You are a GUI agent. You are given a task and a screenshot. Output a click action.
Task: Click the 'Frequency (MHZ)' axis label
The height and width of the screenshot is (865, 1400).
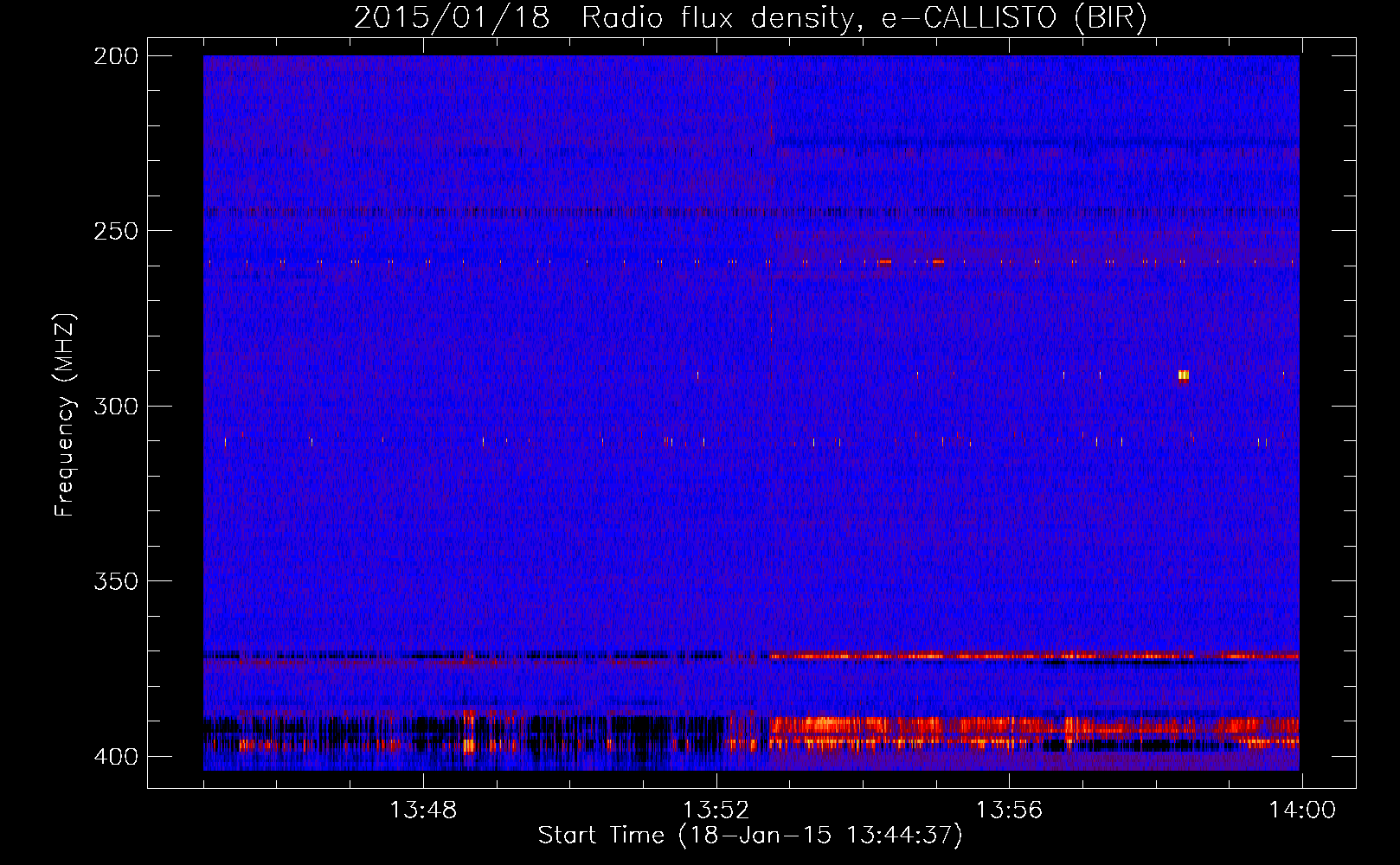click(65, 414)
